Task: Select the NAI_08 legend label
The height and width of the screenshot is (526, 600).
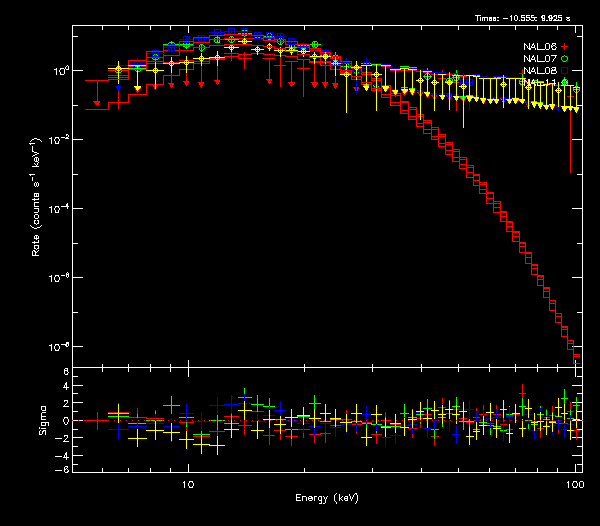Action: pos(538,71)
